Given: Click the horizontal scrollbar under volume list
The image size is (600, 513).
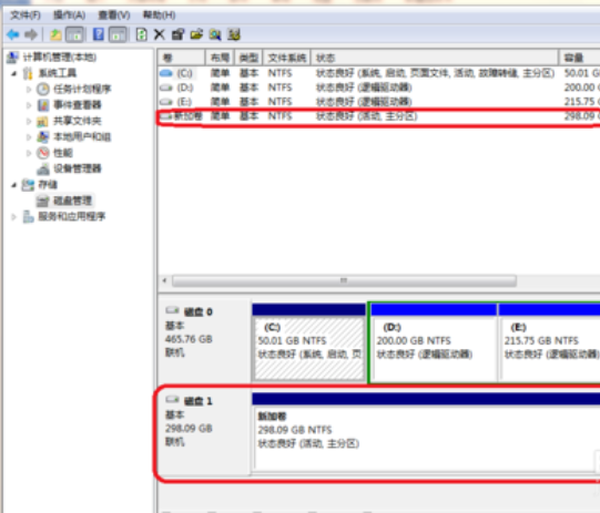Looking at the screenshot, I should click(x=340, y=281).
